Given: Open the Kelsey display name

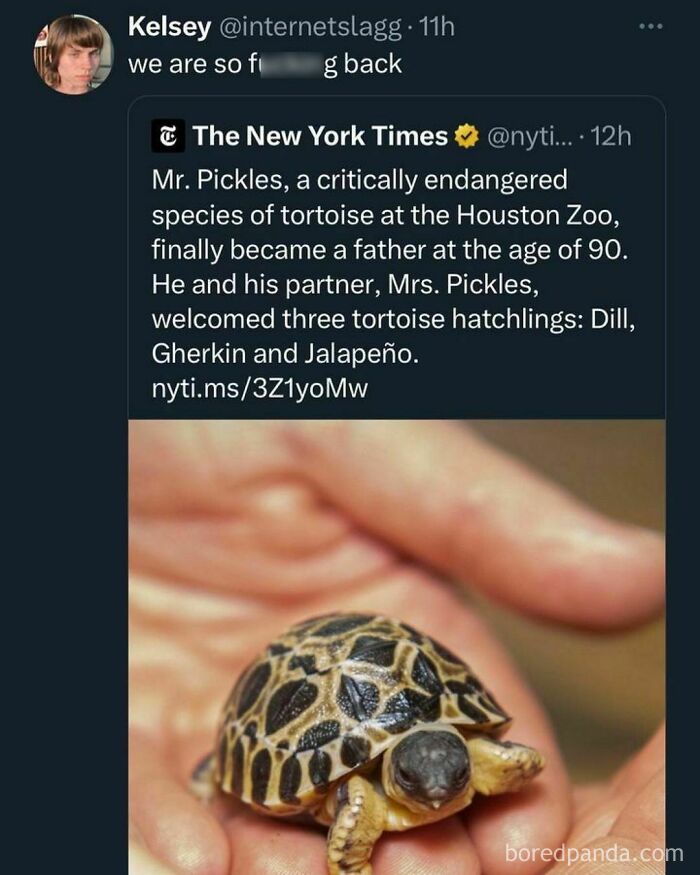Looking at the screenshot, I should pyautogui.click(x=169, y=27).
